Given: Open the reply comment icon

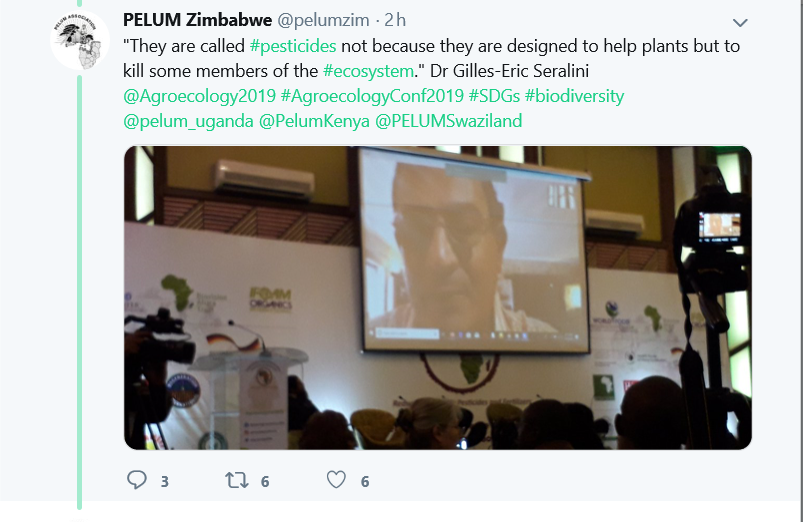Looking at the screenshot, I should pos(137,480).
